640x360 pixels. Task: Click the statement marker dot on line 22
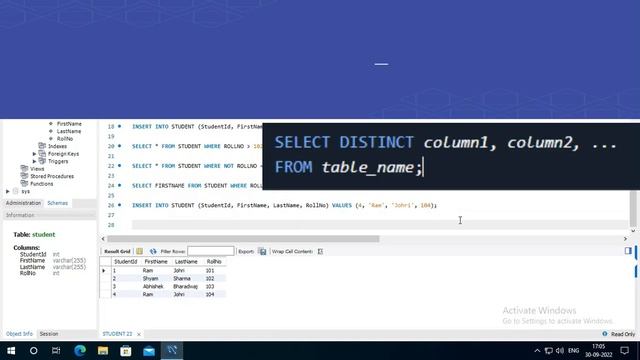[x=120, y=166]
